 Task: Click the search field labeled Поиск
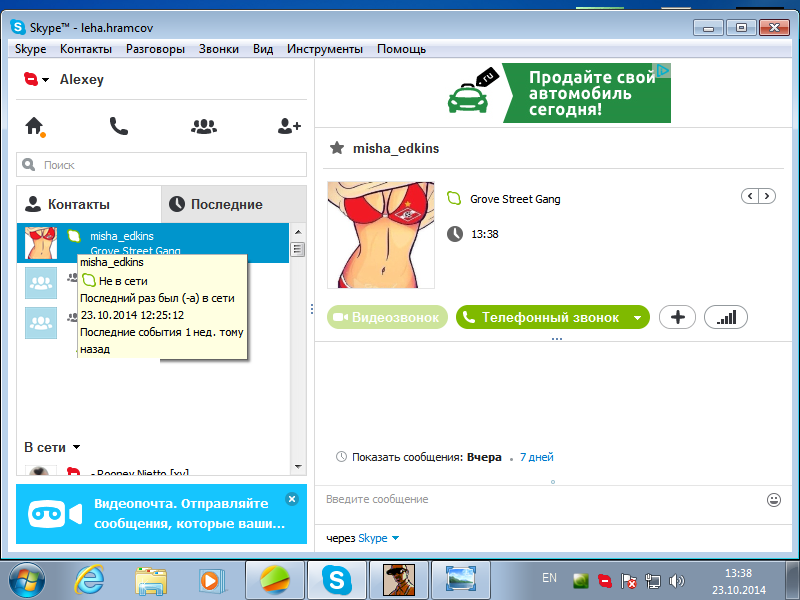pyautogui.click(x=161, y=165)
